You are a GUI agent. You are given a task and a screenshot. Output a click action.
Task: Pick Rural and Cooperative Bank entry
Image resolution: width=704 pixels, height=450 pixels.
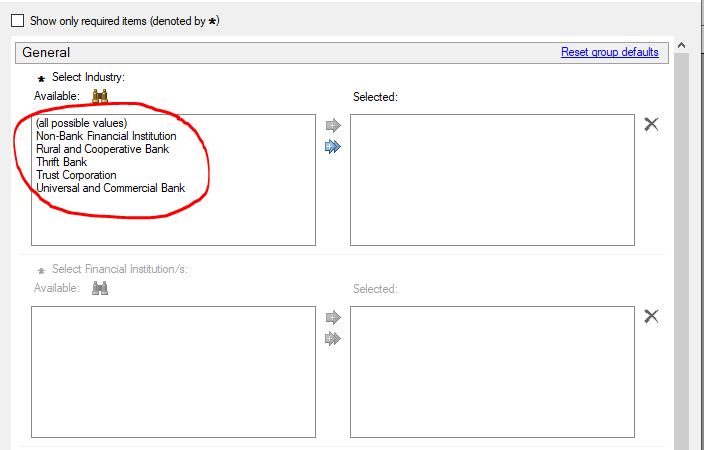102,149
